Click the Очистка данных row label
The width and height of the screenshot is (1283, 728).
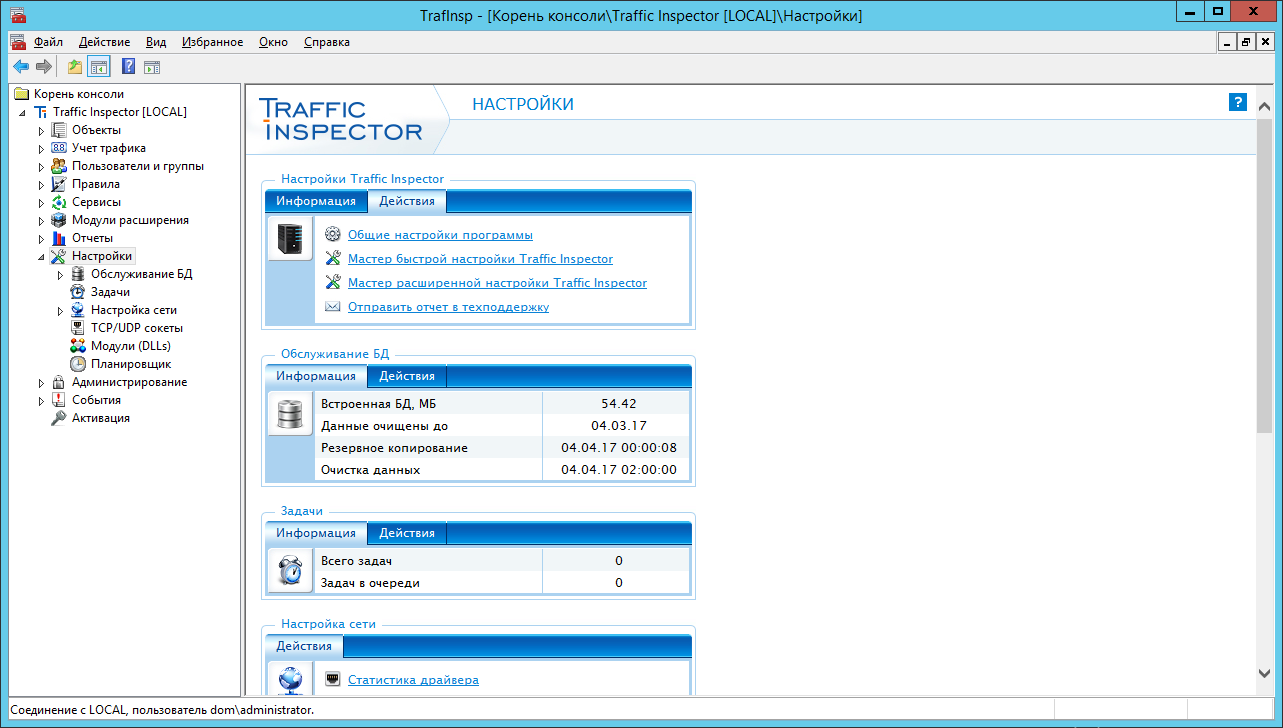tap(370, 470)
